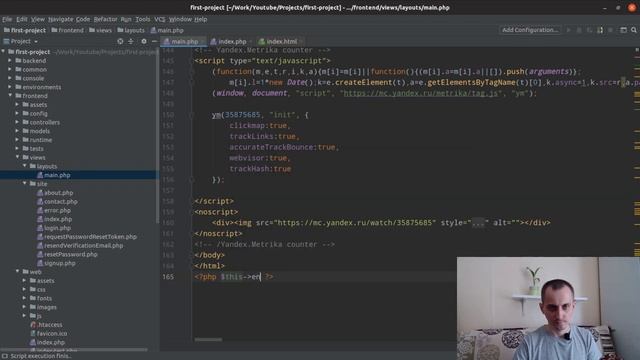Click the Script execution status bar message
The width and height of the screenshot is (640, 360).
click(40, 356)
